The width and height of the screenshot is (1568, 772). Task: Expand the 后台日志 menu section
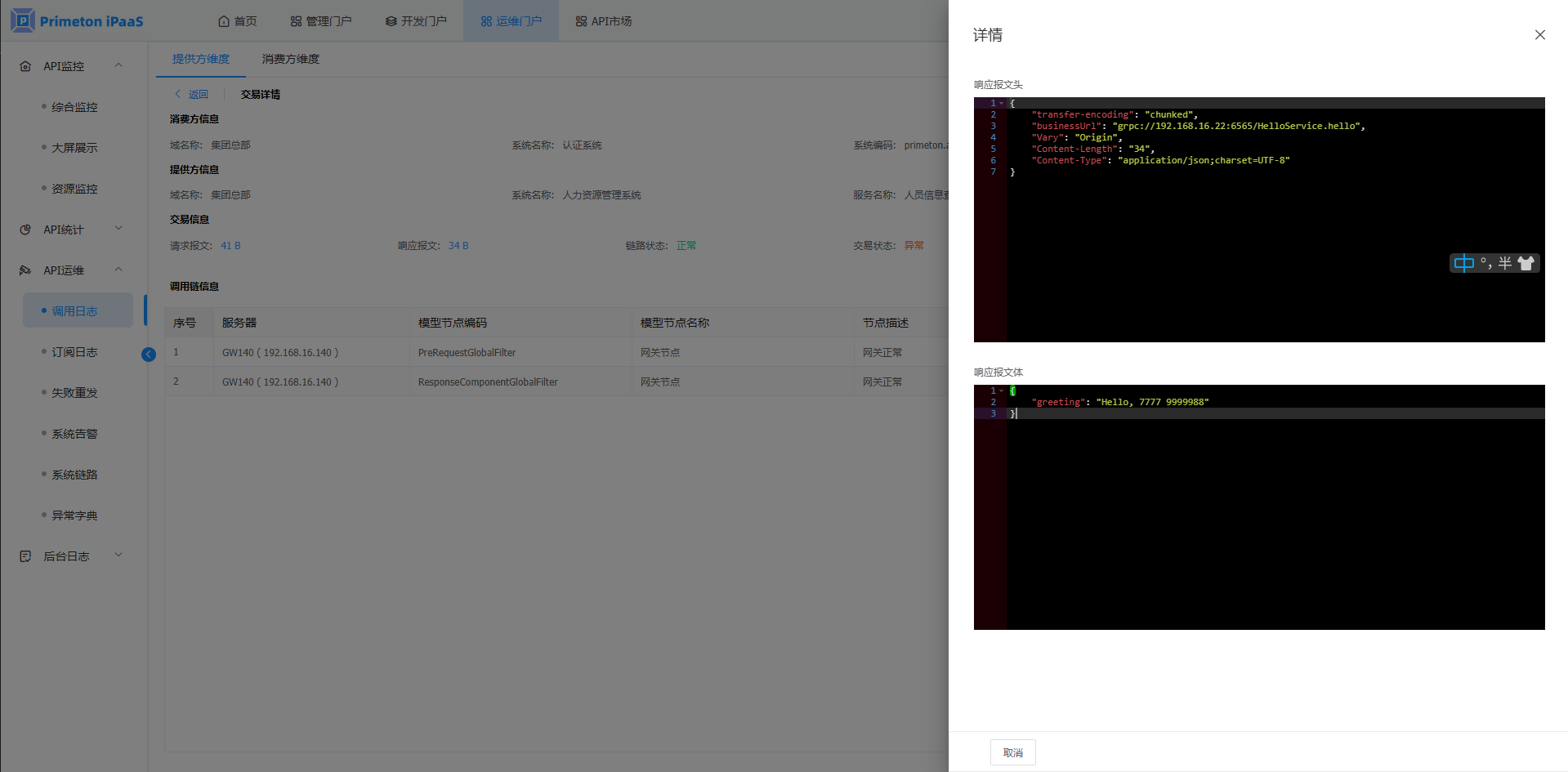[x=118, y=556]
